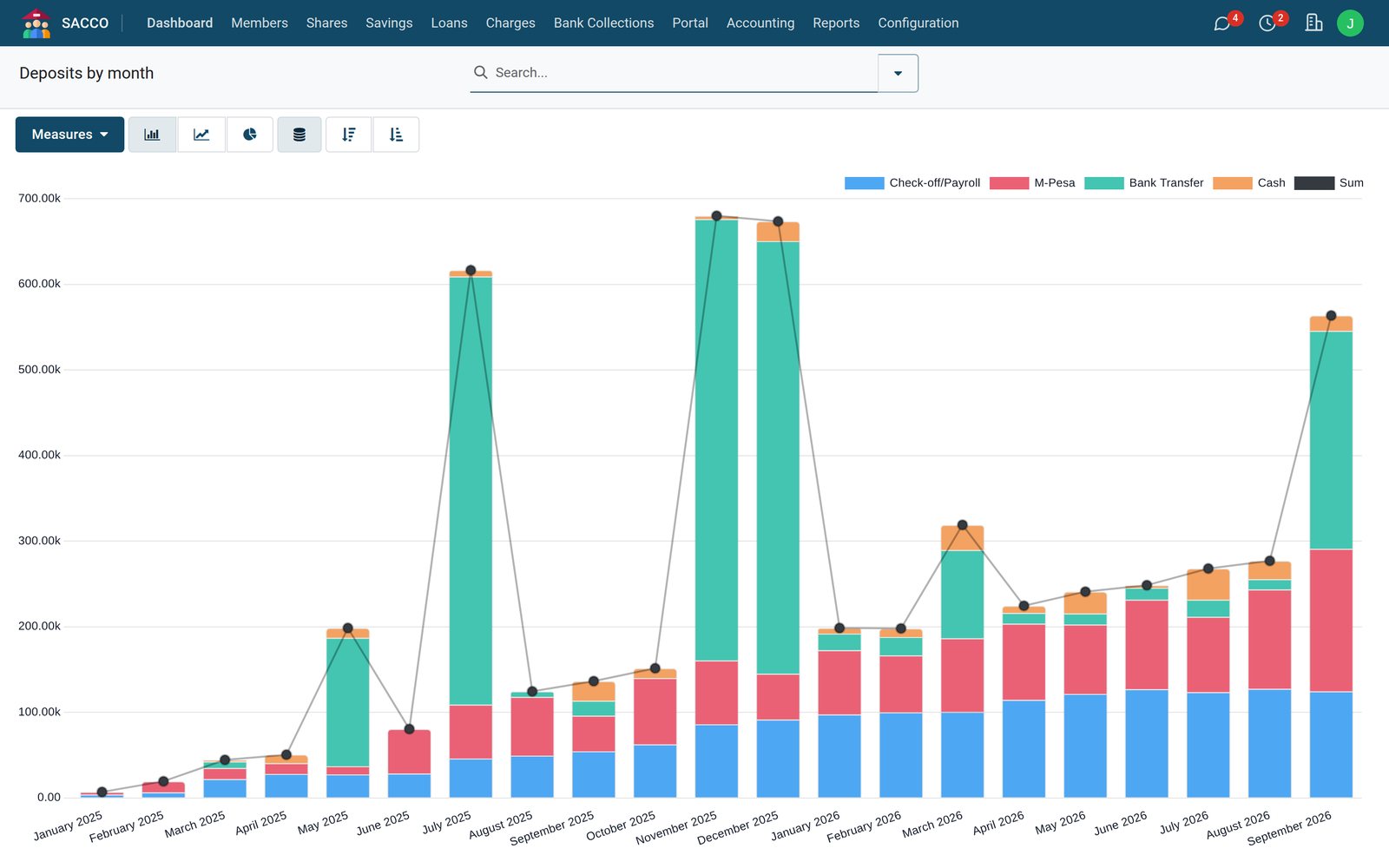The height and width of the screenshot is (868, 1389).
Task: Switch to line chart view
Action: click(201, 135)
